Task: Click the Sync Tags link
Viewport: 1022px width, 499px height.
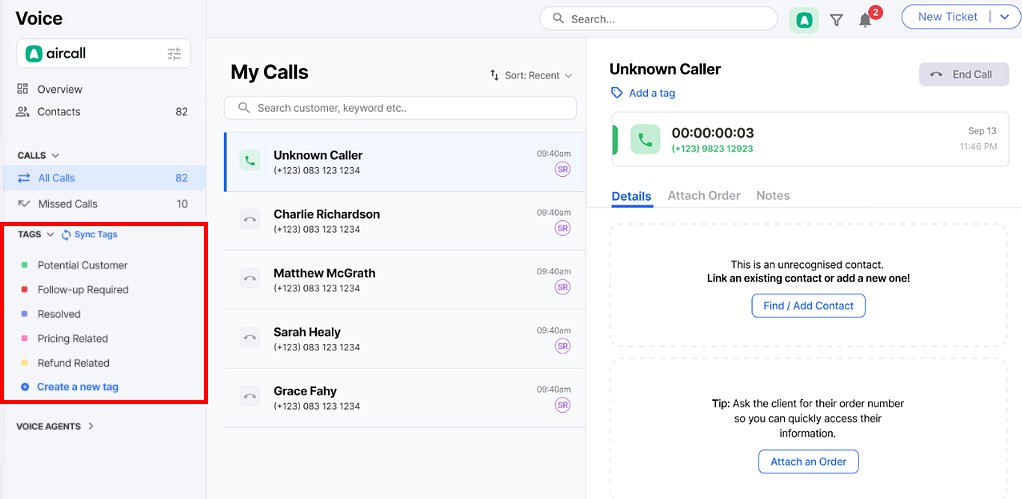Action: [x=96, y=235]
